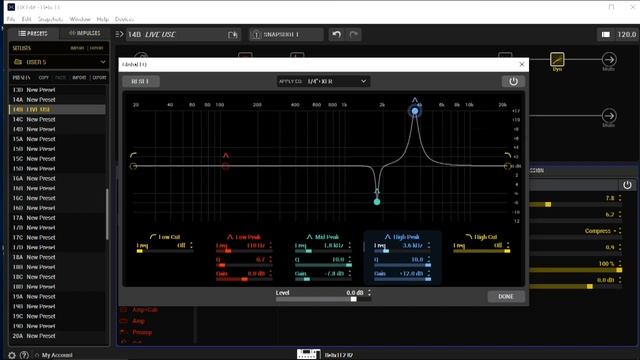The width and height of the screenshot is (640, 360).
Task: Click the High Peak band header icon
Action: pyautogui.click(x=388, y=237)
